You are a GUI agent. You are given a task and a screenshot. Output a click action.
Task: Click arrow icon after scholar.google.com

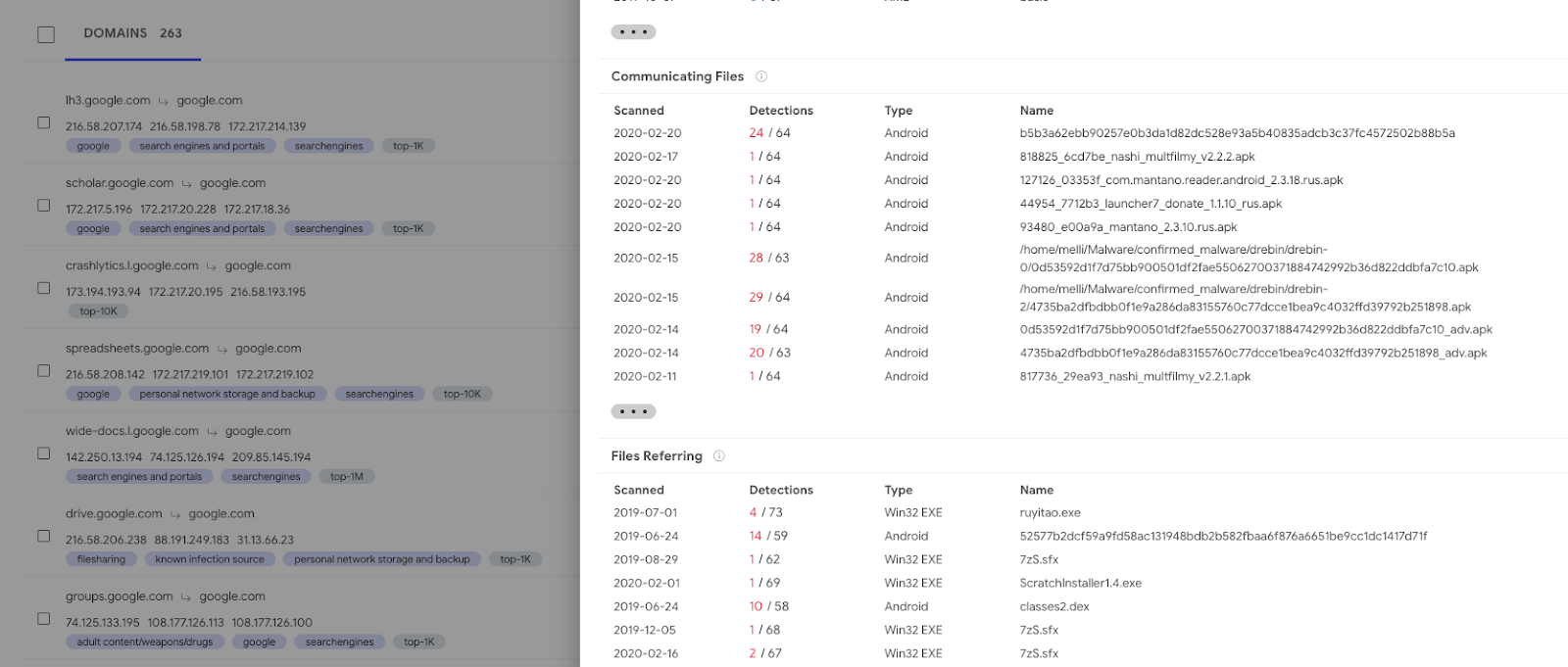pos(186,184)
